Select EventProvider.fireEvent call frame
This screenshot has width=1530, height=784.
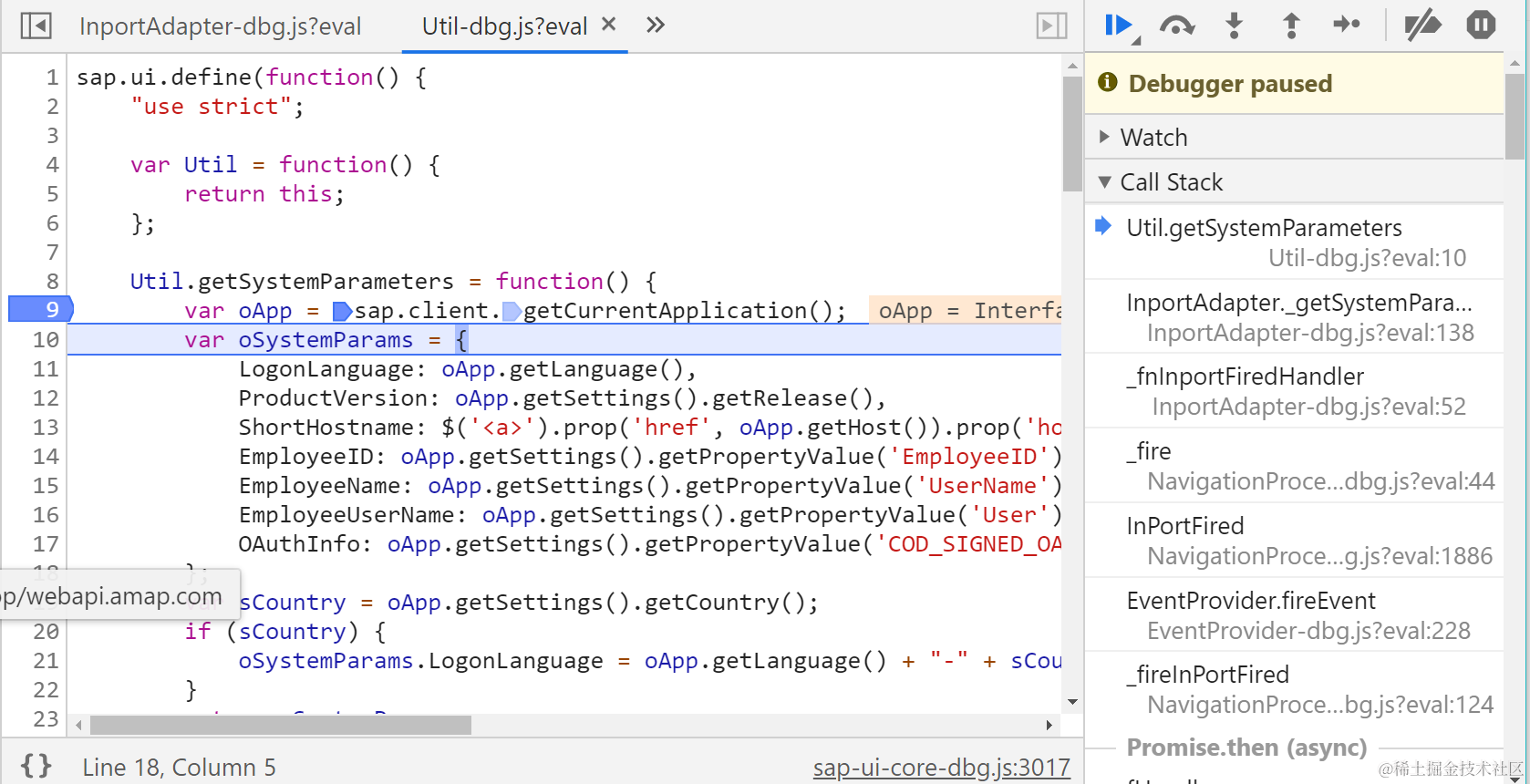pyautogui.click(x=1295, y=615)
